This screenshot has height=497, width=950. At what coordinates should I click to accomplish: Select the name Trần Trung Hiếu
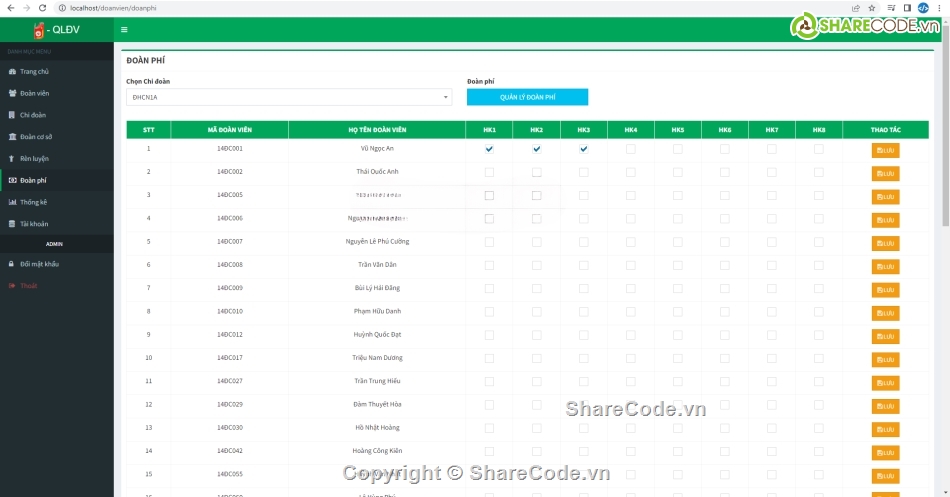[x=377, y=381]
